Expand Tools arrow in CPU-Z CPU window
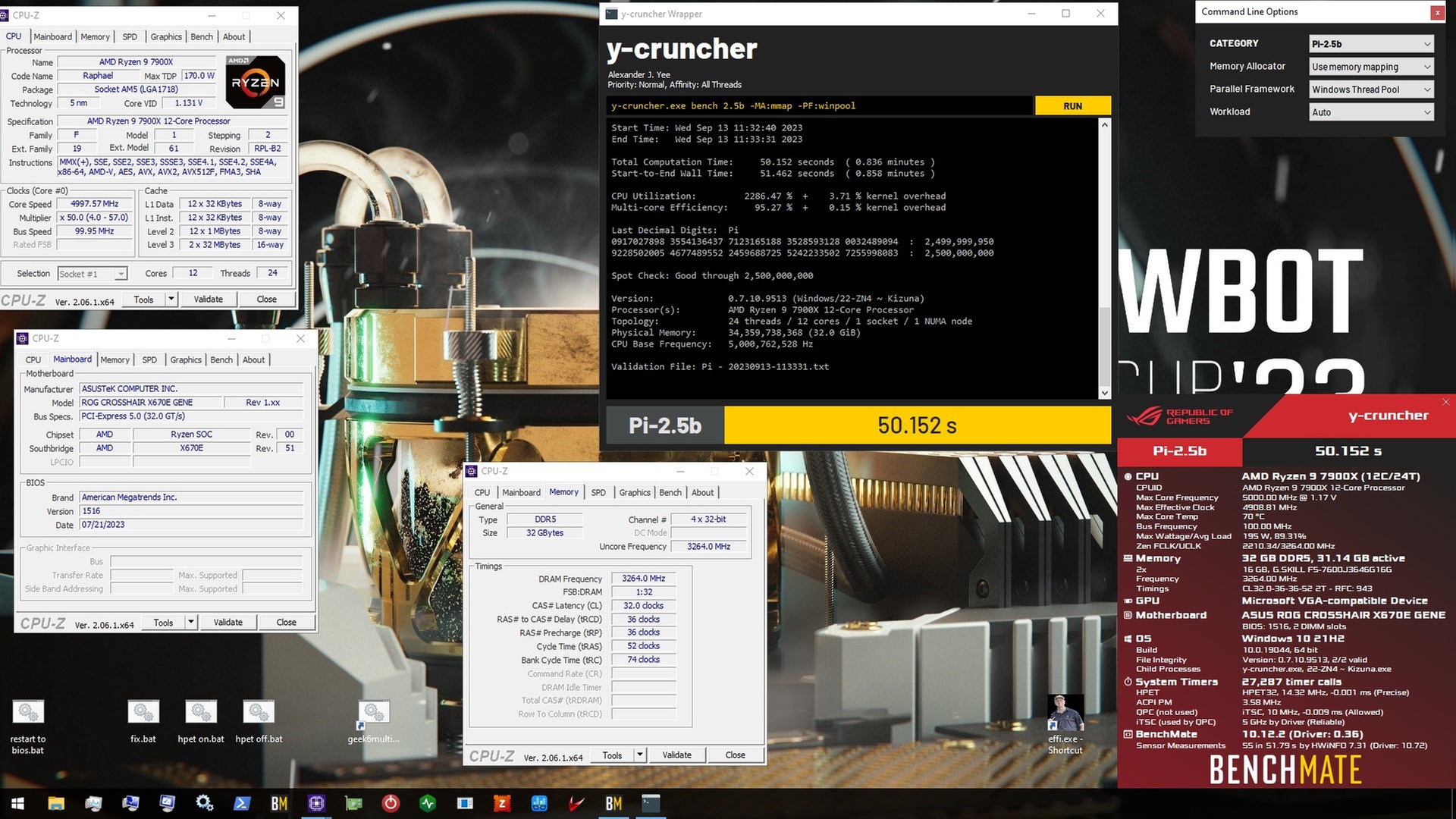Screen dimensions: 1456x819 (171, 299)
